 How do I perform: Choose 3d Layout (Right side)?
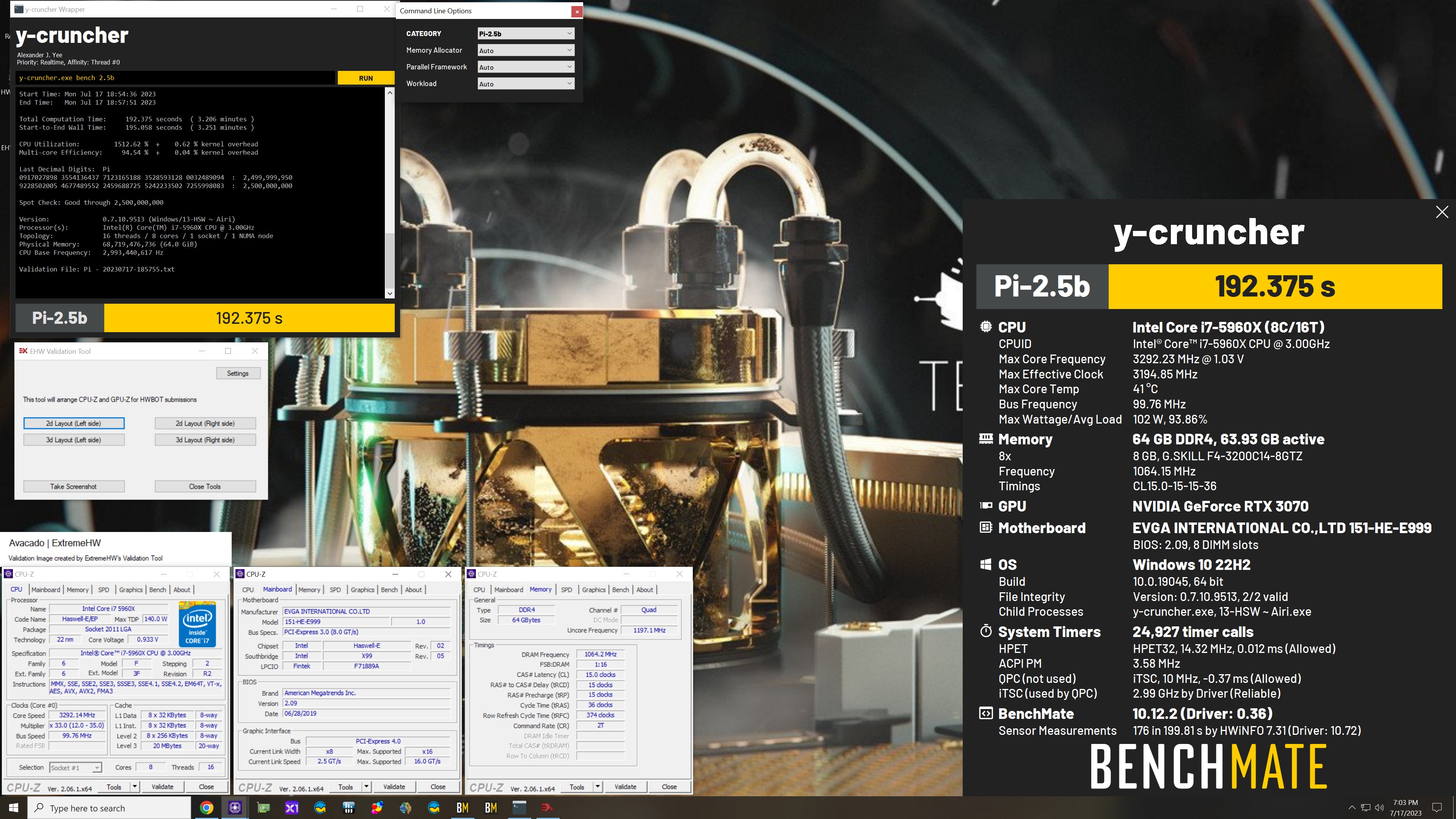205,440
